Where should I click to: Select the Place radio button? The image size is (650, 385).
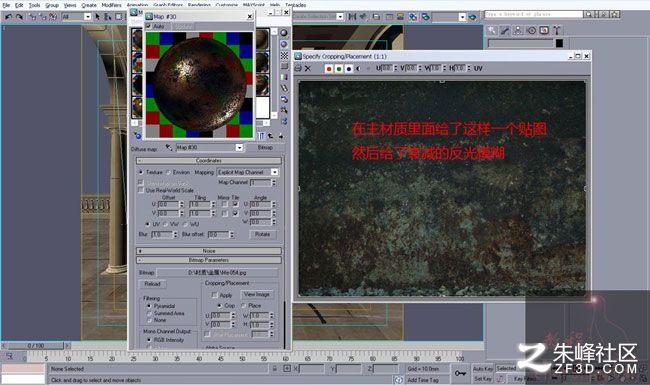(x=243, y=305)
